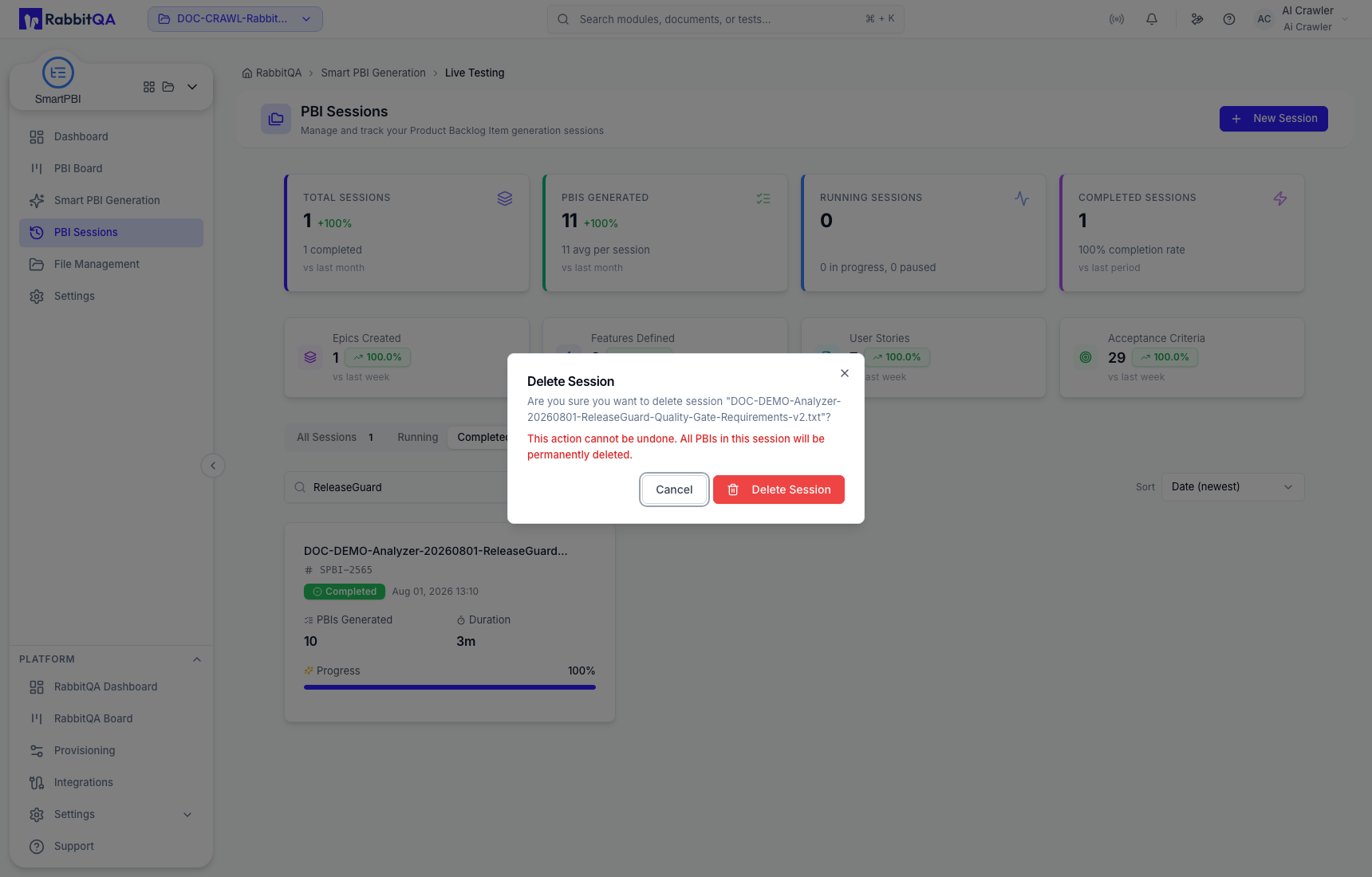
Task: Confirm with the red Delete Session button
Action: pos(779,490)
